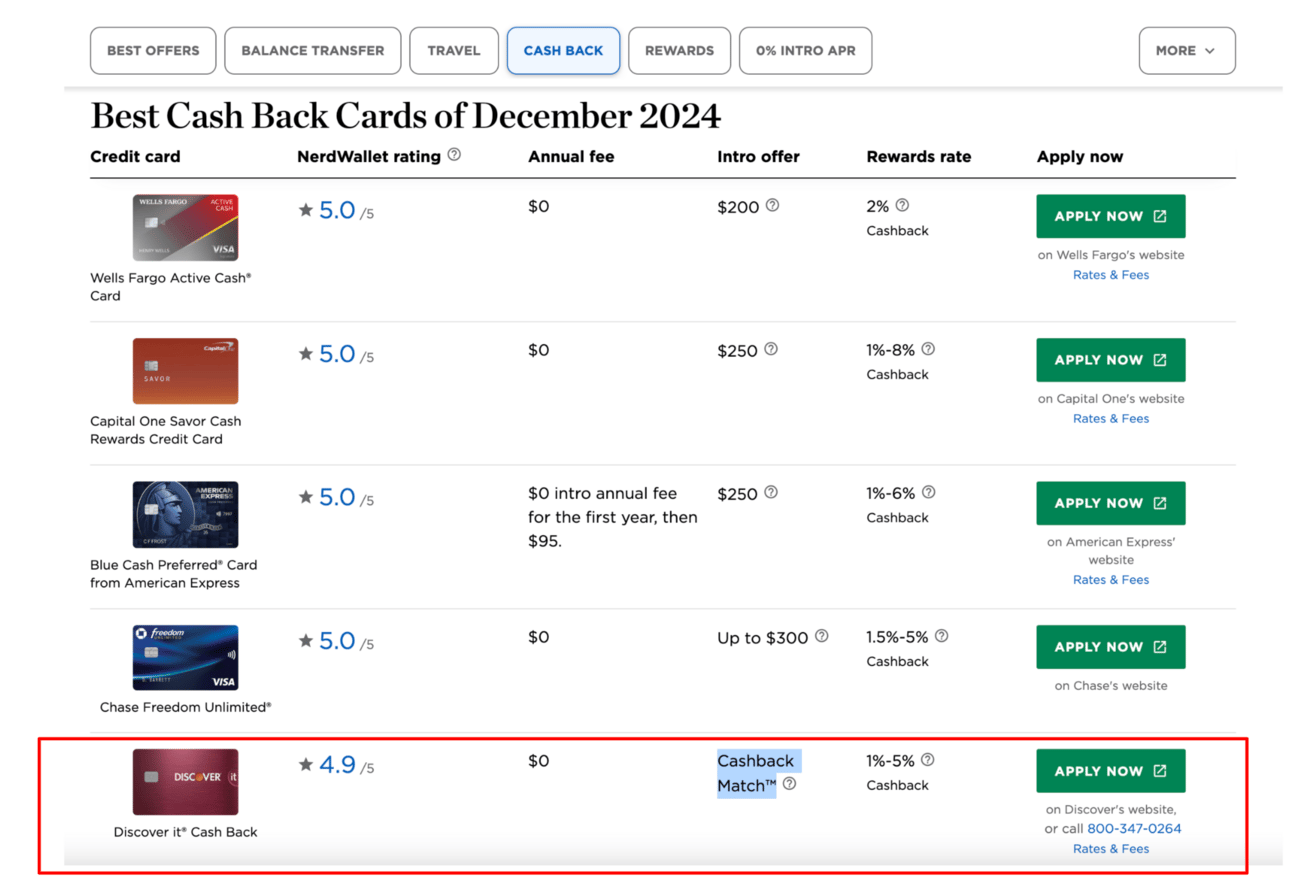The width and height of the screenshot is (1292, 884).
Task: Expand the More dropdown
Action: click(1186, 51)
